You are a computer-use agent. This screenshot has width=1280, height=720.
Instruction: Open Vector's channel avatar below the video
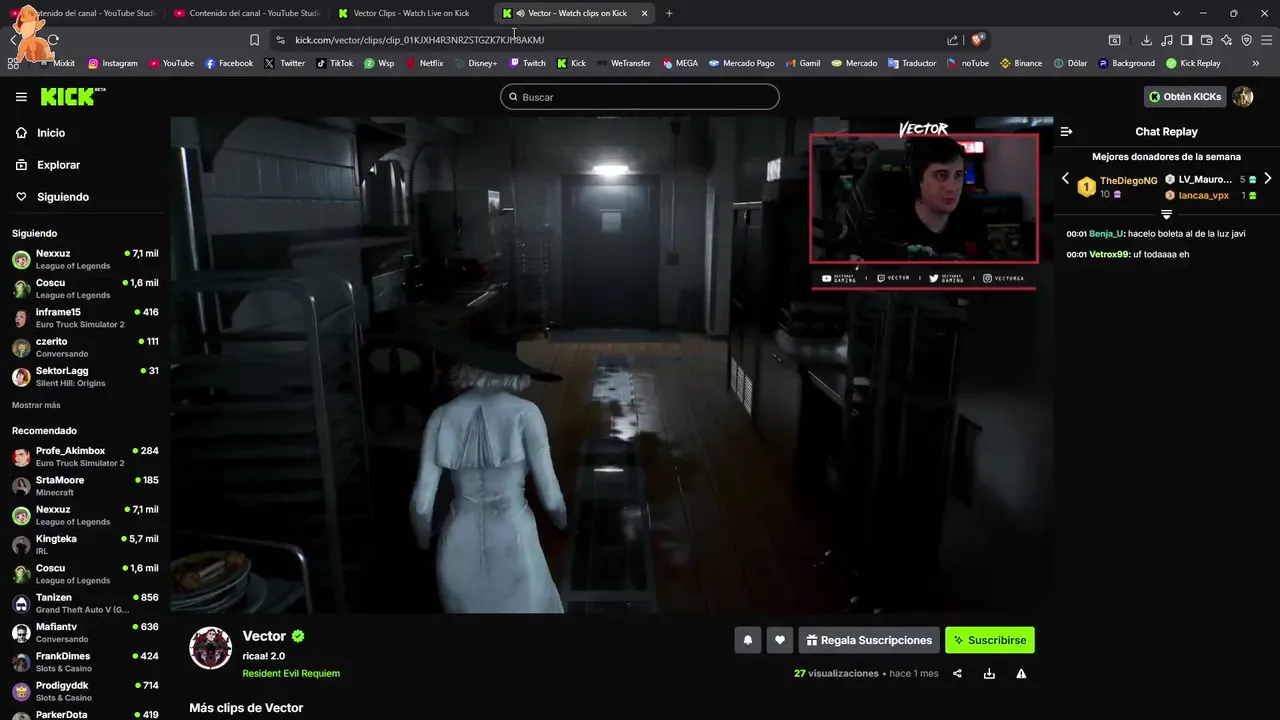(x=211, y=648)
